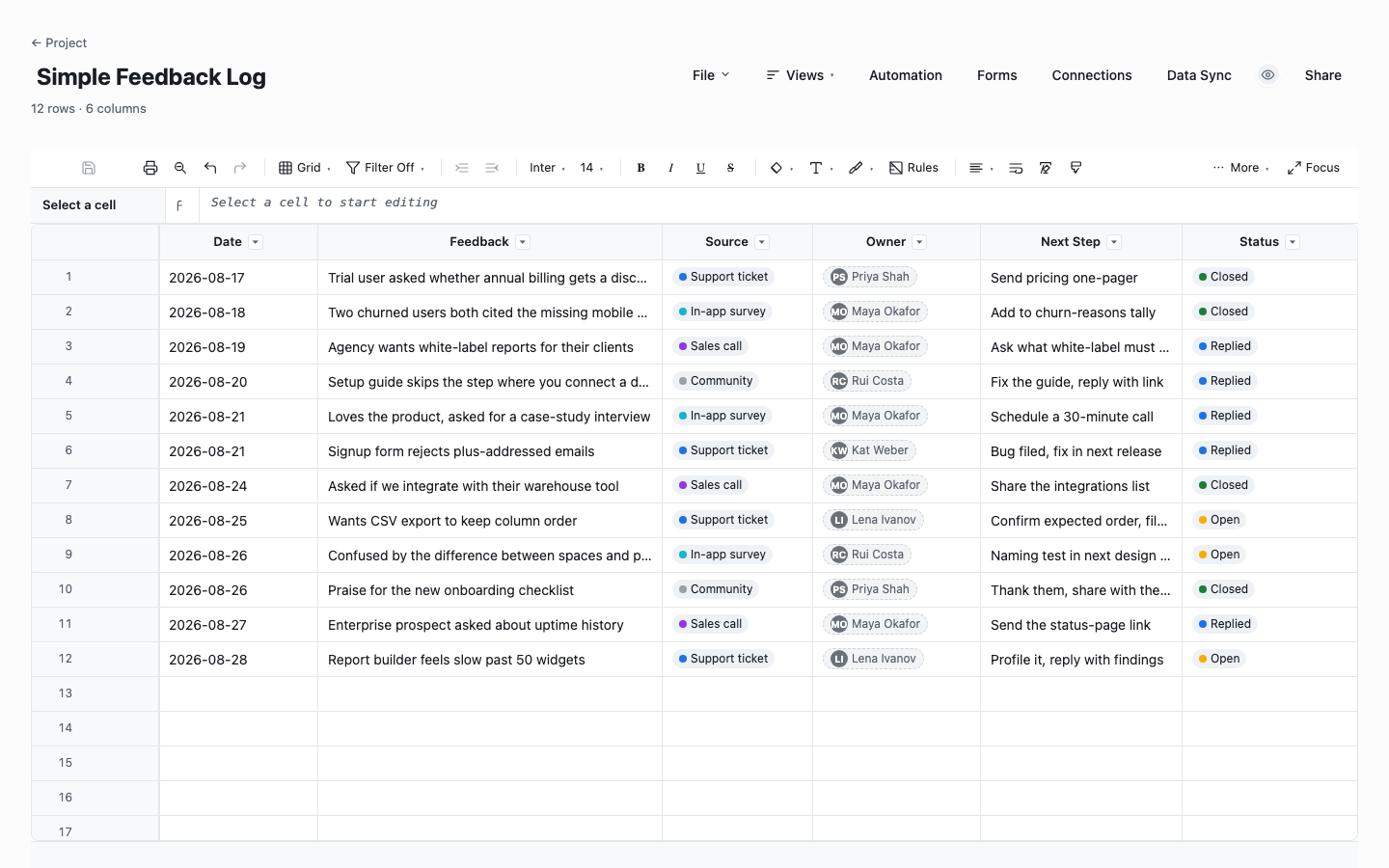Open the font size 14 dropdown
The width and height of the screenshot is (1389, 868).
coord(591,168)
